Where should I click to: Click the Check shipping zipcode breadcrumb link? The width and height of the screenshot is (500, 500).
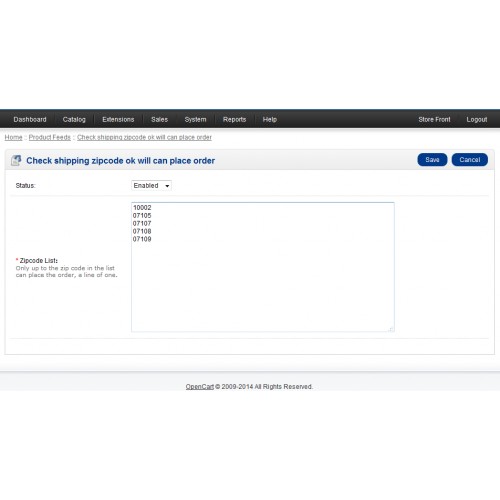point(144,137)
